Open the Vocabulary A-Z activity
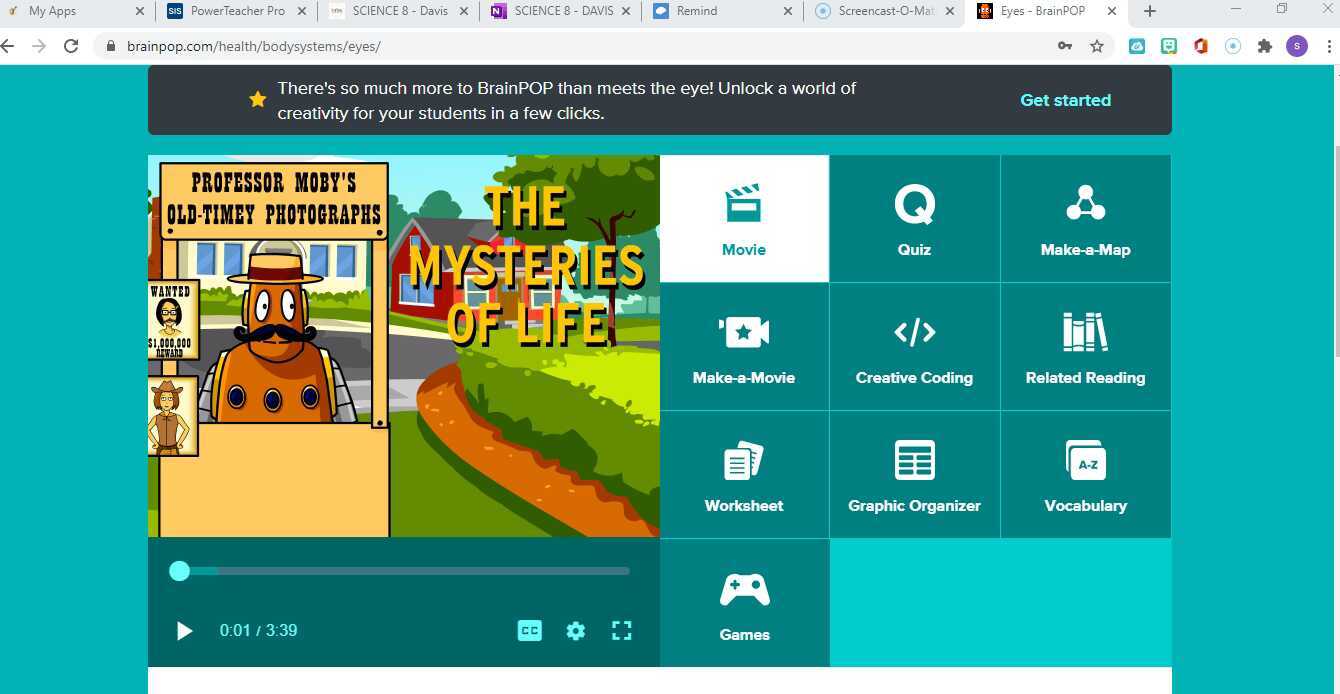The height and width of the screenshot is (694, 1340). coord(1085,474)
